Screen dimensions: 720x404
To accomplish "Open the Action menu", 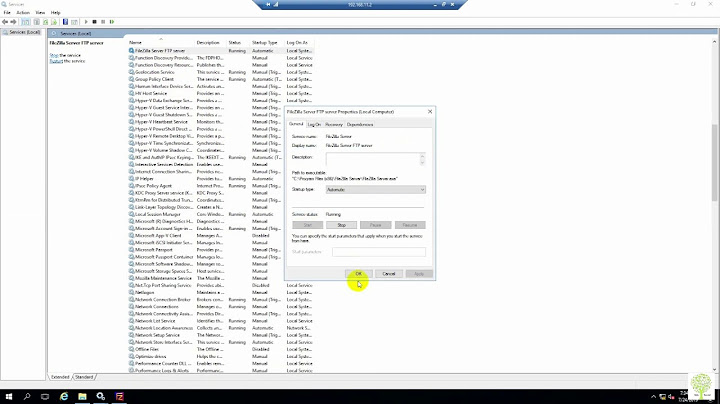I will click(x=23, y=12).
